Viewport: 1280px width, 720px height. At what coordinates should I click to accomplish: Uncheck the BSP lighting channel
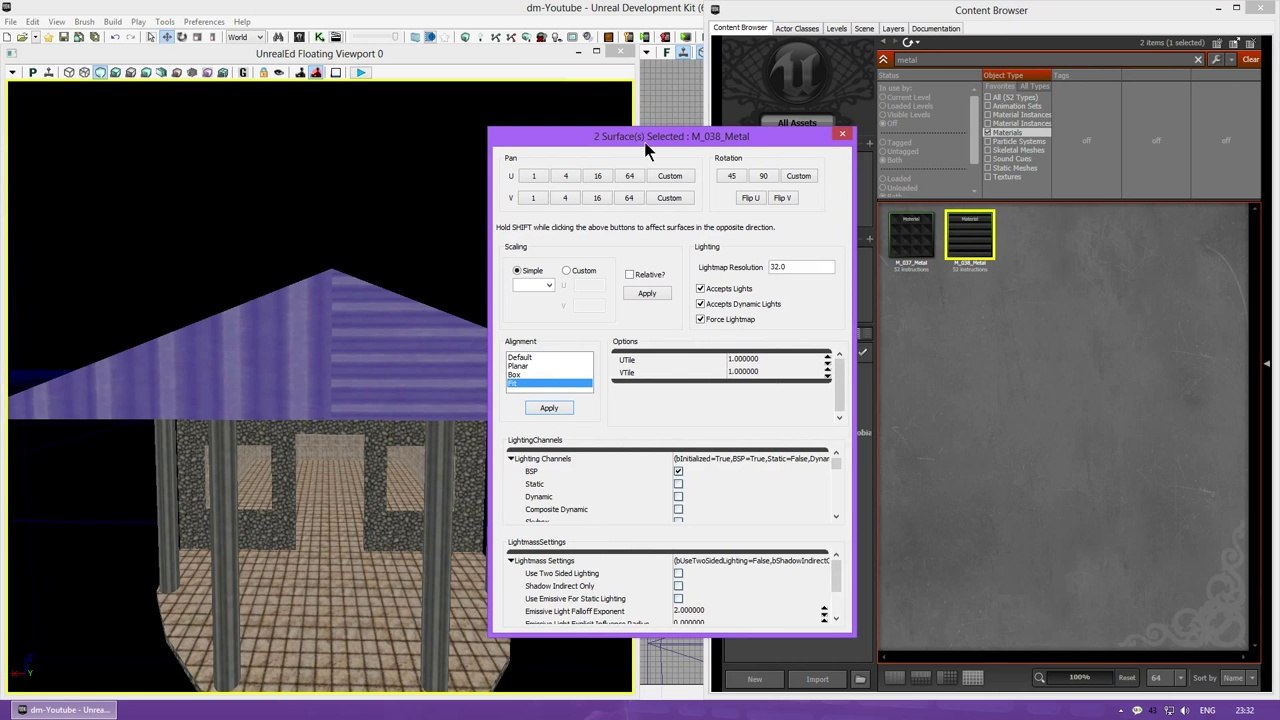(x=678, y=471)
